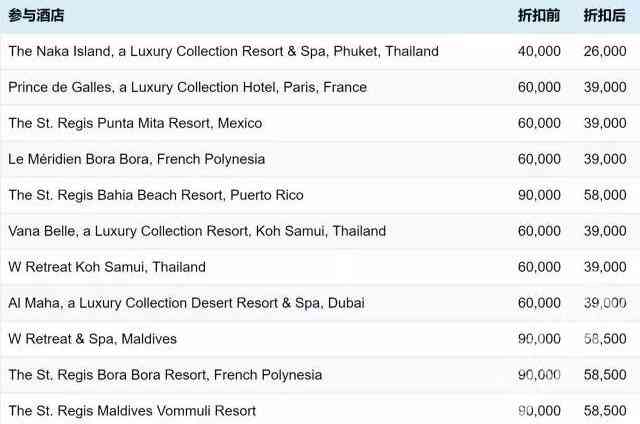The image size is (640, 424).
Task: Click 39,000 value in Prince de Galles row
Action: [x=604, y=87]
